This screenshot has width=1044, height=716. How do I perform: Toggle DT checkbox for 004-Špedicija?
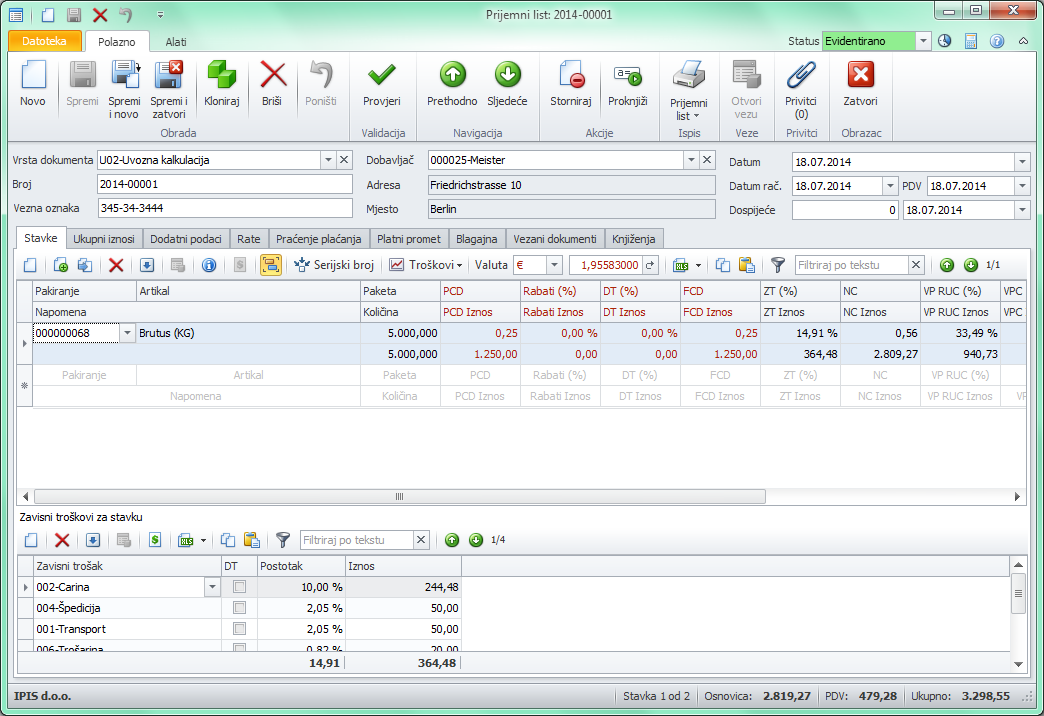coord(239,608)
